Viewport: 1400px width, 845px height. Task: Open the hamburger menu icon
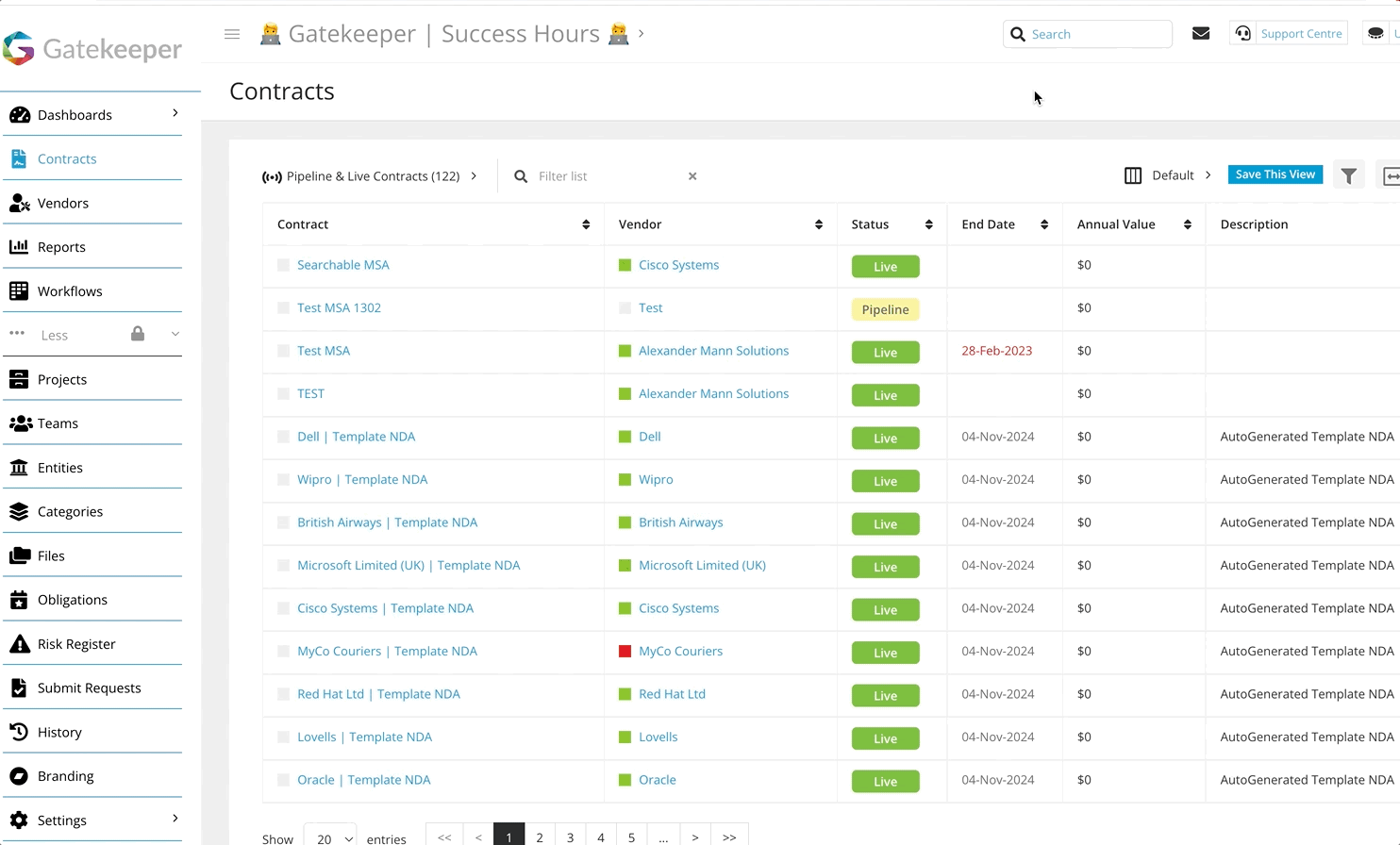pyautogui.click(x=232, y=34)
